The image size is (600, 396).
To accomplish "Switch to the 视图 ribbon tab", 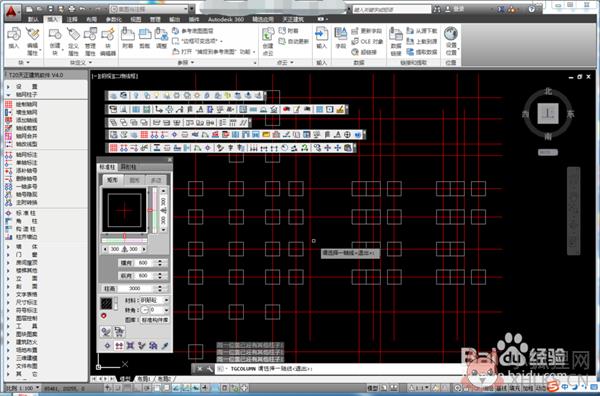I will (135, 19).
